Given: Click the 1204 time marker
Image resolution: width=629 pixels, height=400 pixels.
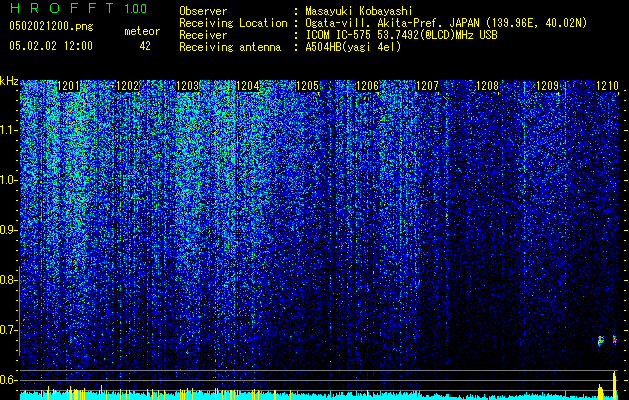Looking at the screenshot, I should click(x=248, y=86).
